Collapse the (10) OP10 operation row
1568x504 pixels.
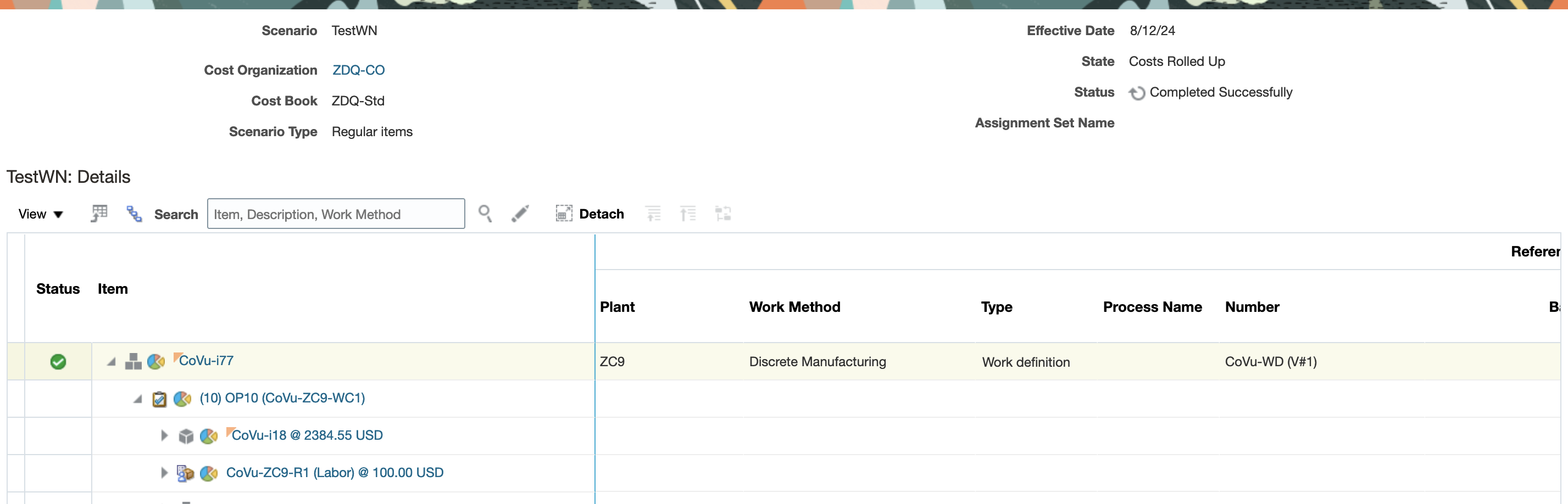click(x=138, y=399)
